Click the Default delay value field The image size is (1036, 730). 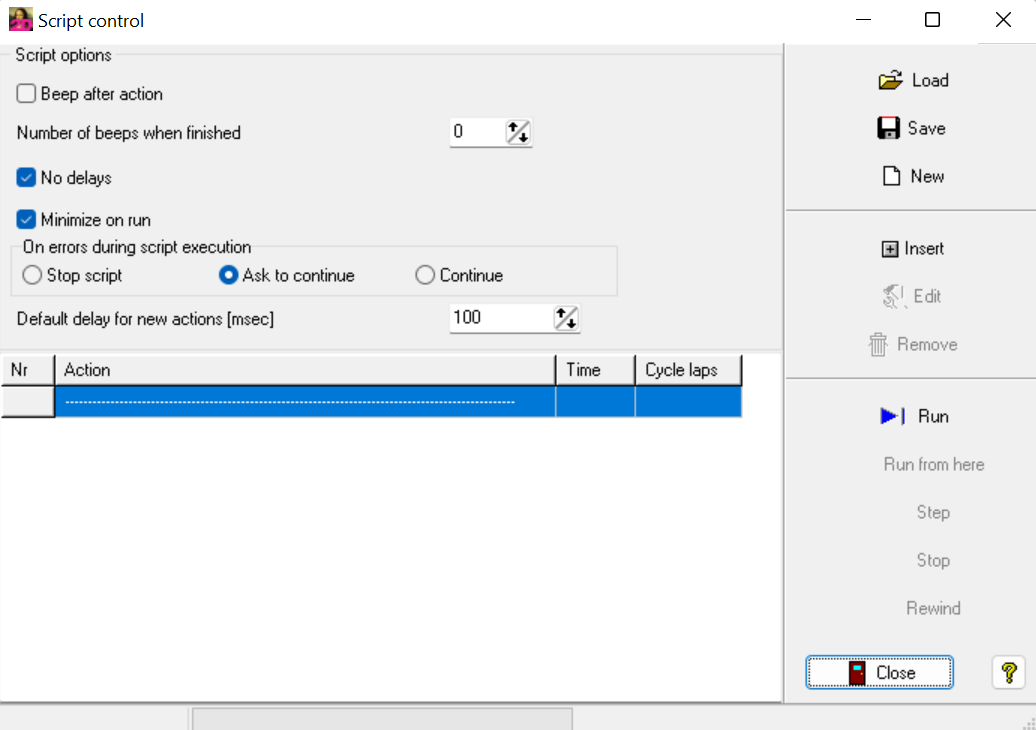(500, 318)
